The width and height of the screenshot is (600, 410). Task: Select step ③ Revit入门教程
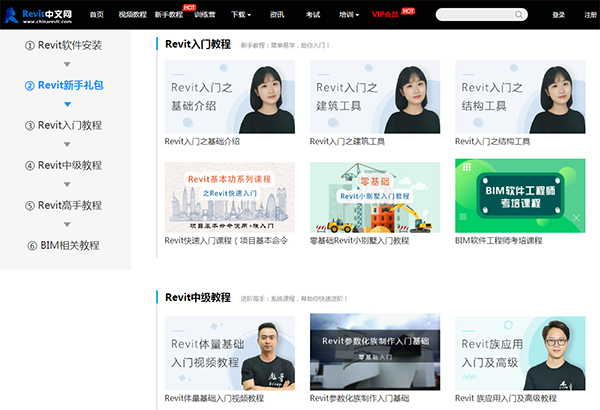point(64,126)
